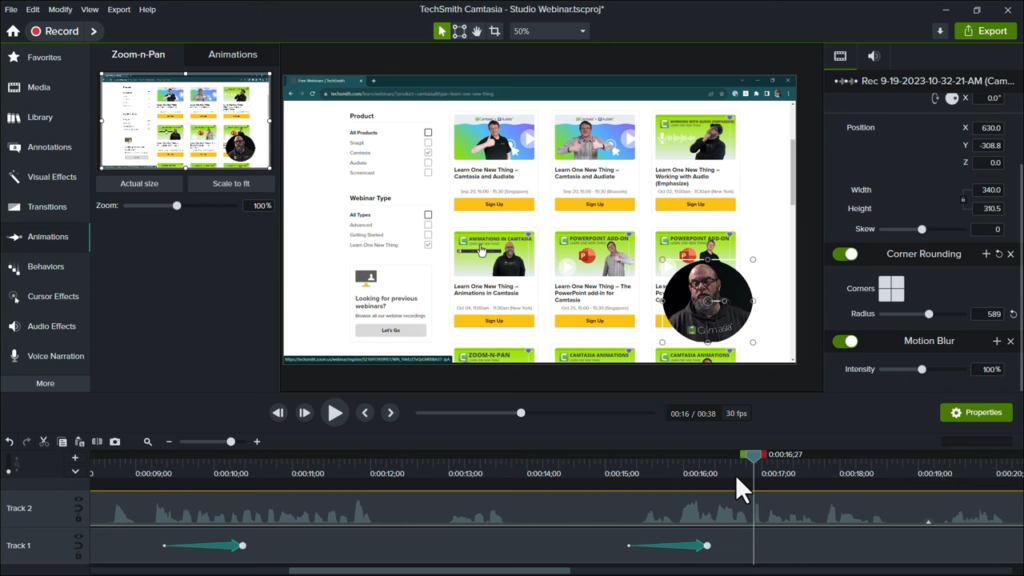
Task: Open the canvas zoom 50% dropdown
Action: point(549,31)
